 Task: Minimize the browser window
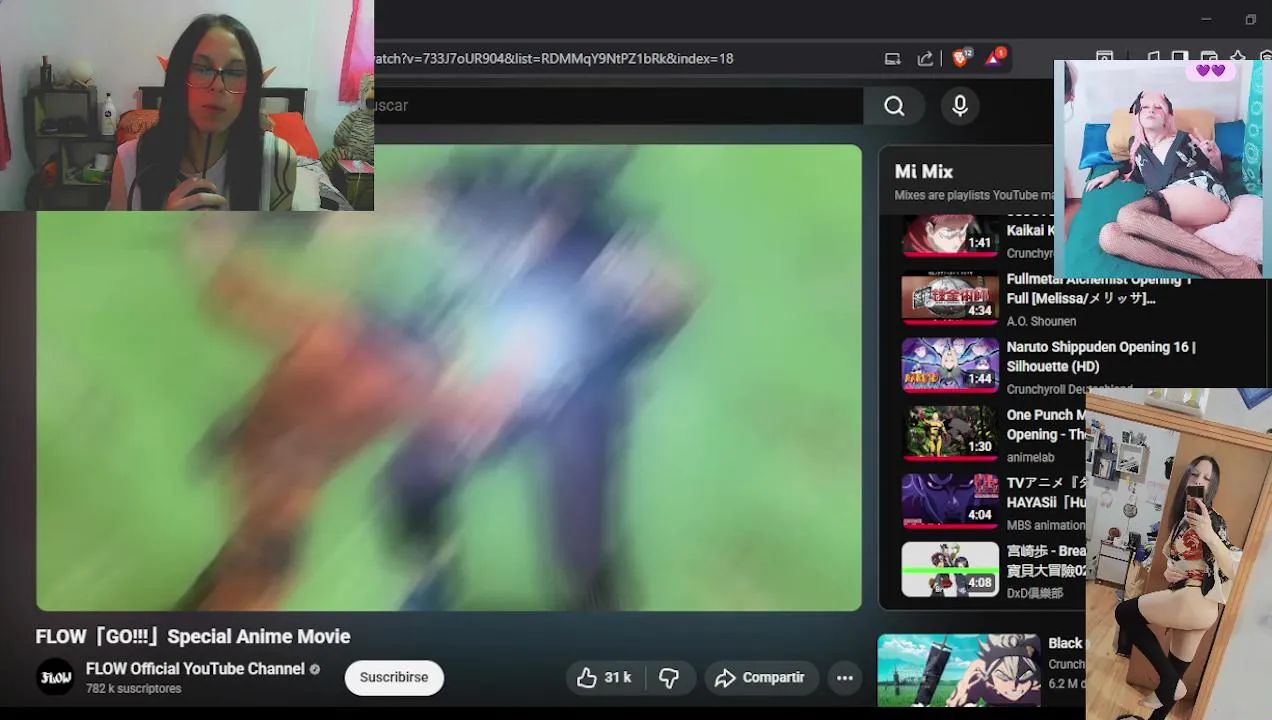tap(1206, 19)
